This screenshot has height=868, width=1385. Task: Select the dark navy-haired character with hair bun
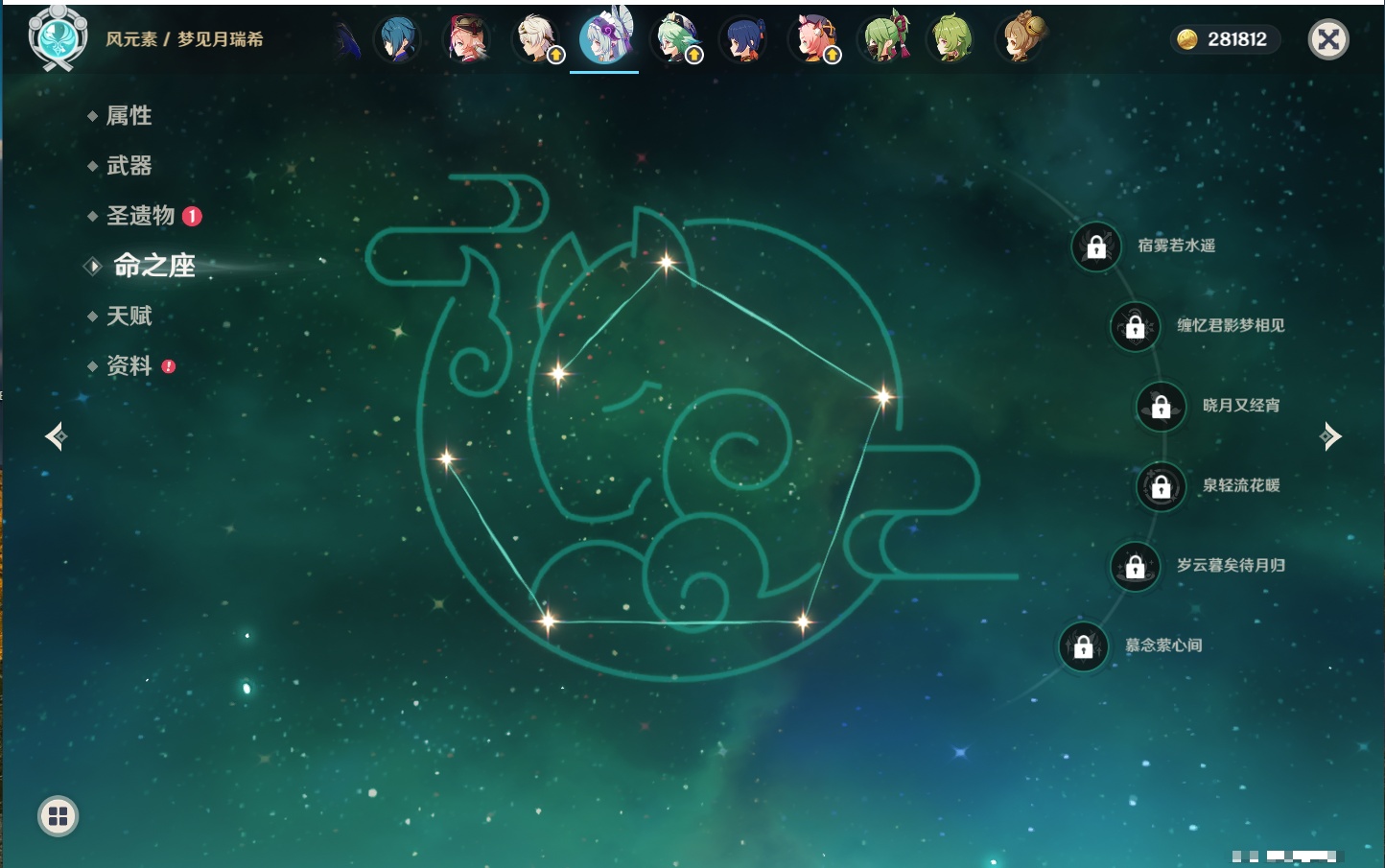click(x=744, y=39)
